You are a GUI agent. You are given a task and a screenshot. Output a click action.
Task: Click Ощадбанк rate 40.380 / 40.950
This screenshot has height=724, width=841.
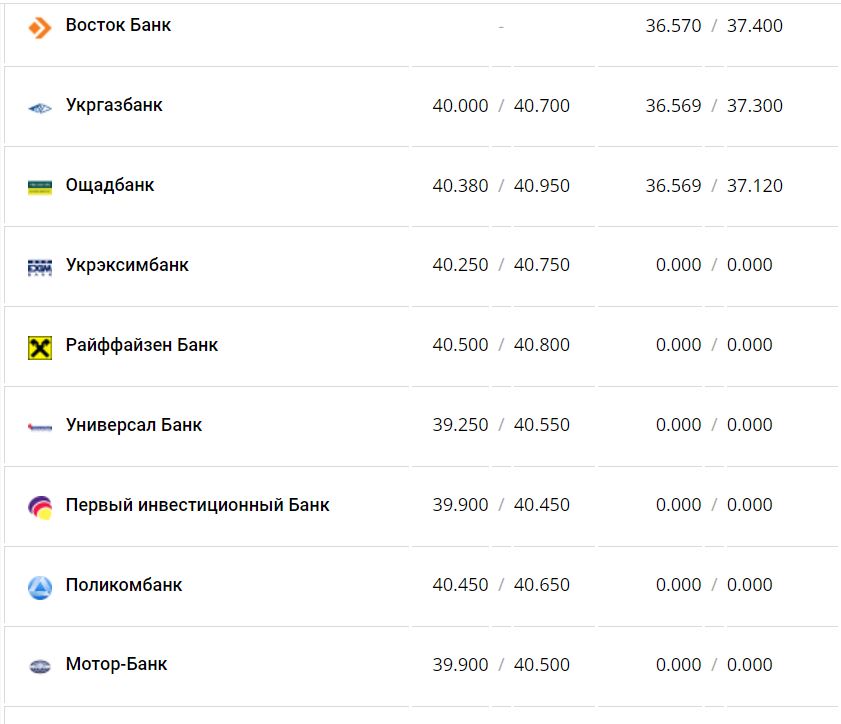501,186
